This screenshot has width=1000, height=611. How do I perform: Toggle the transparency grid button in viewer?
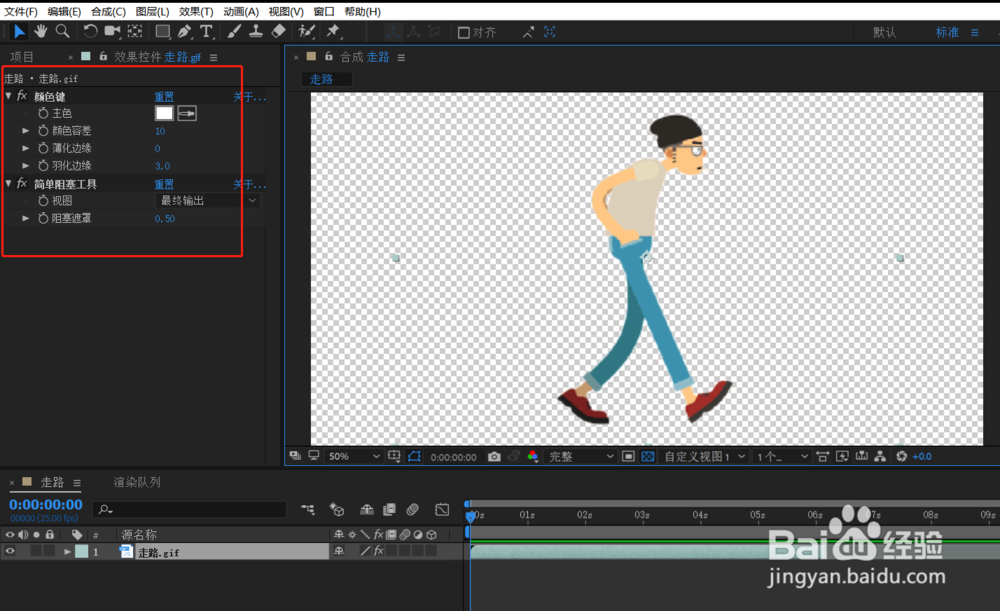(647, 456)
